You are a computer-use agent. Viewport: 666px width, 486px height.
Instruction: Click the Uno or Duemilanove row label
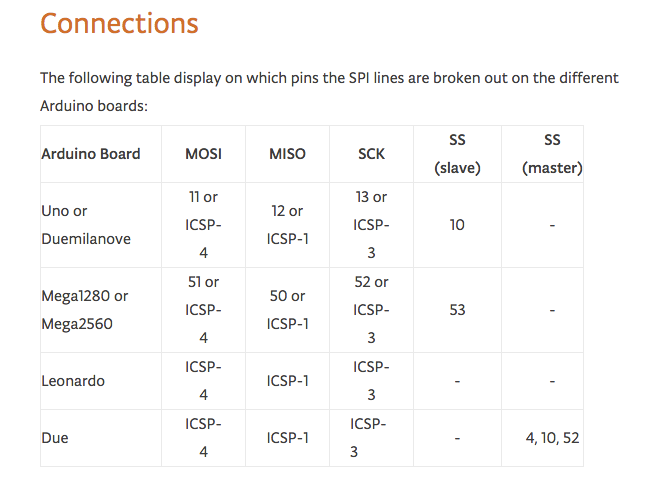click(86, 225)
